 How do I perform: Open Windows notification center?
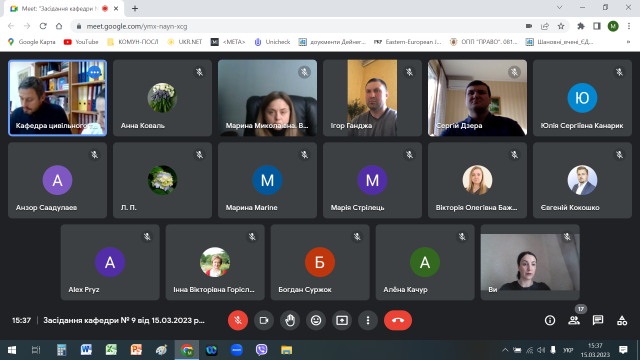click(623, 350)
